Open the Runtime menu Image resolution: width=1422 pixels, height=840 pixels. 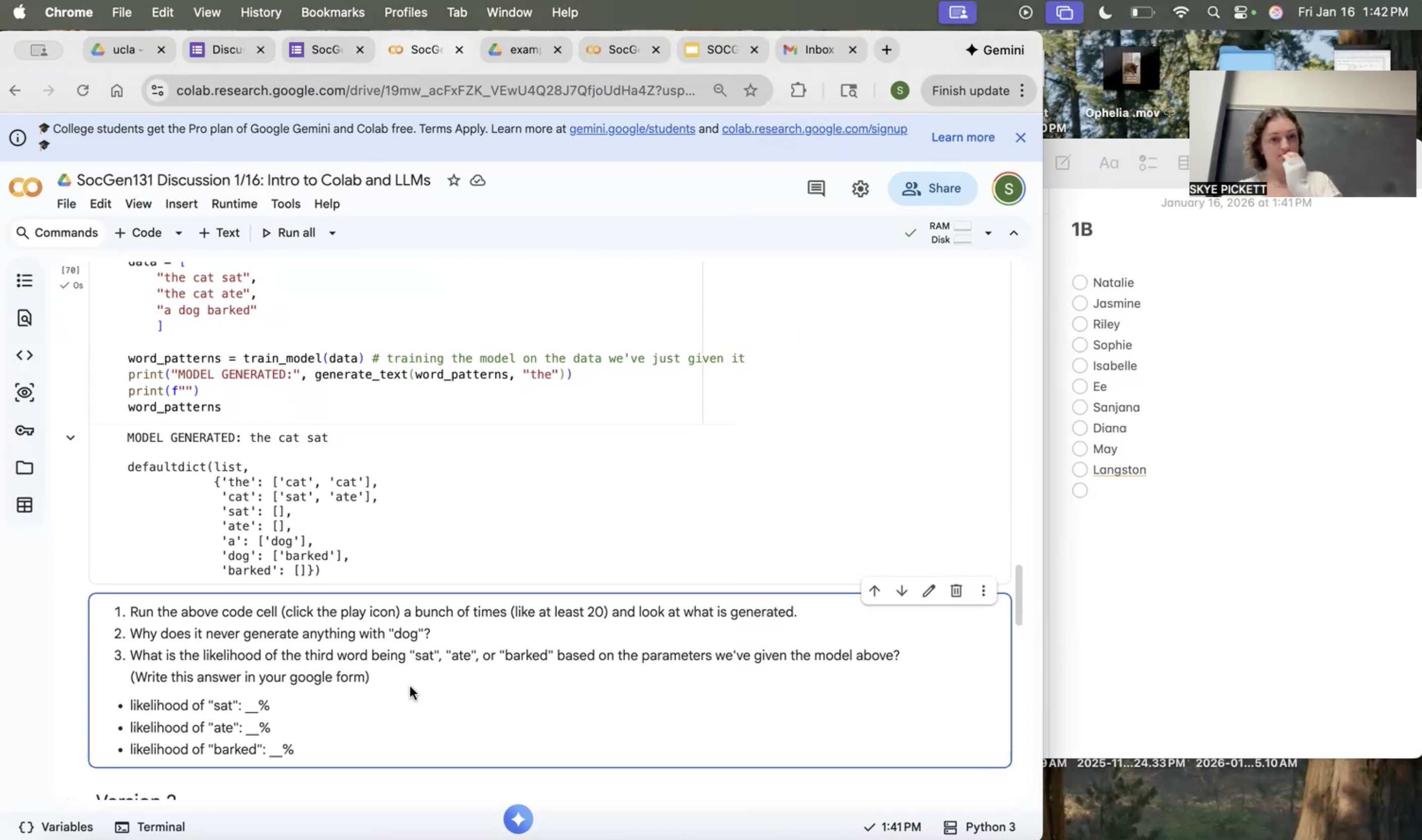[x=234, y=204]
